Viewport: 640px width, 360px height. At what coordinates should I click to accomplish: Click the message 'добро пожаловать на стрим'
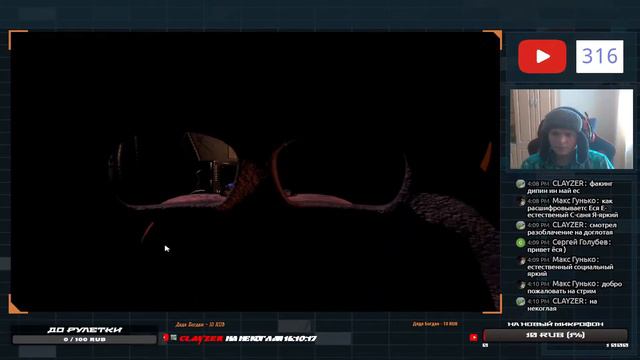point(575,287)
